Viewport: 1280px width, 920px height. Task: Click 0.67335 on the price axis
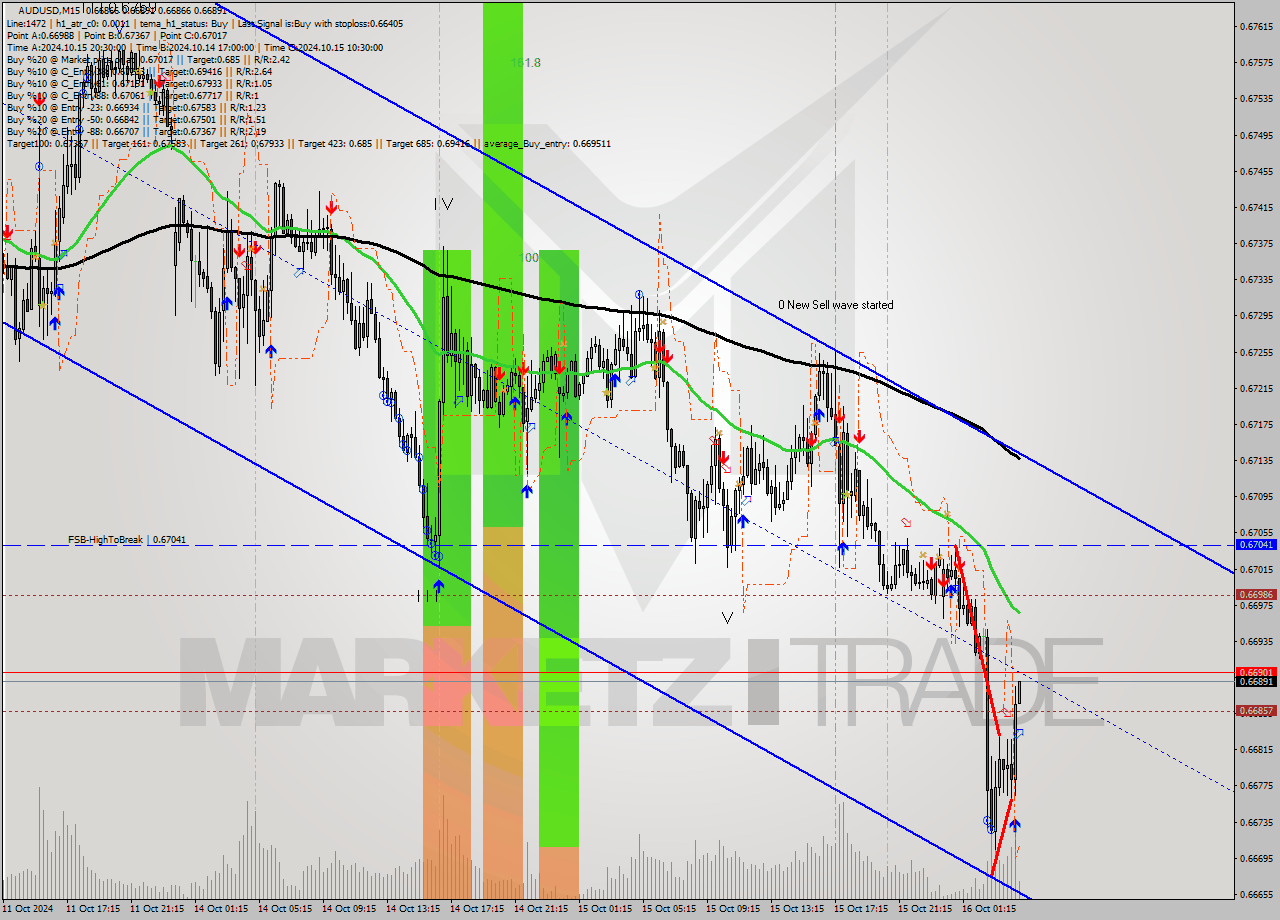pyautogui.click(x=1256, y=279)
